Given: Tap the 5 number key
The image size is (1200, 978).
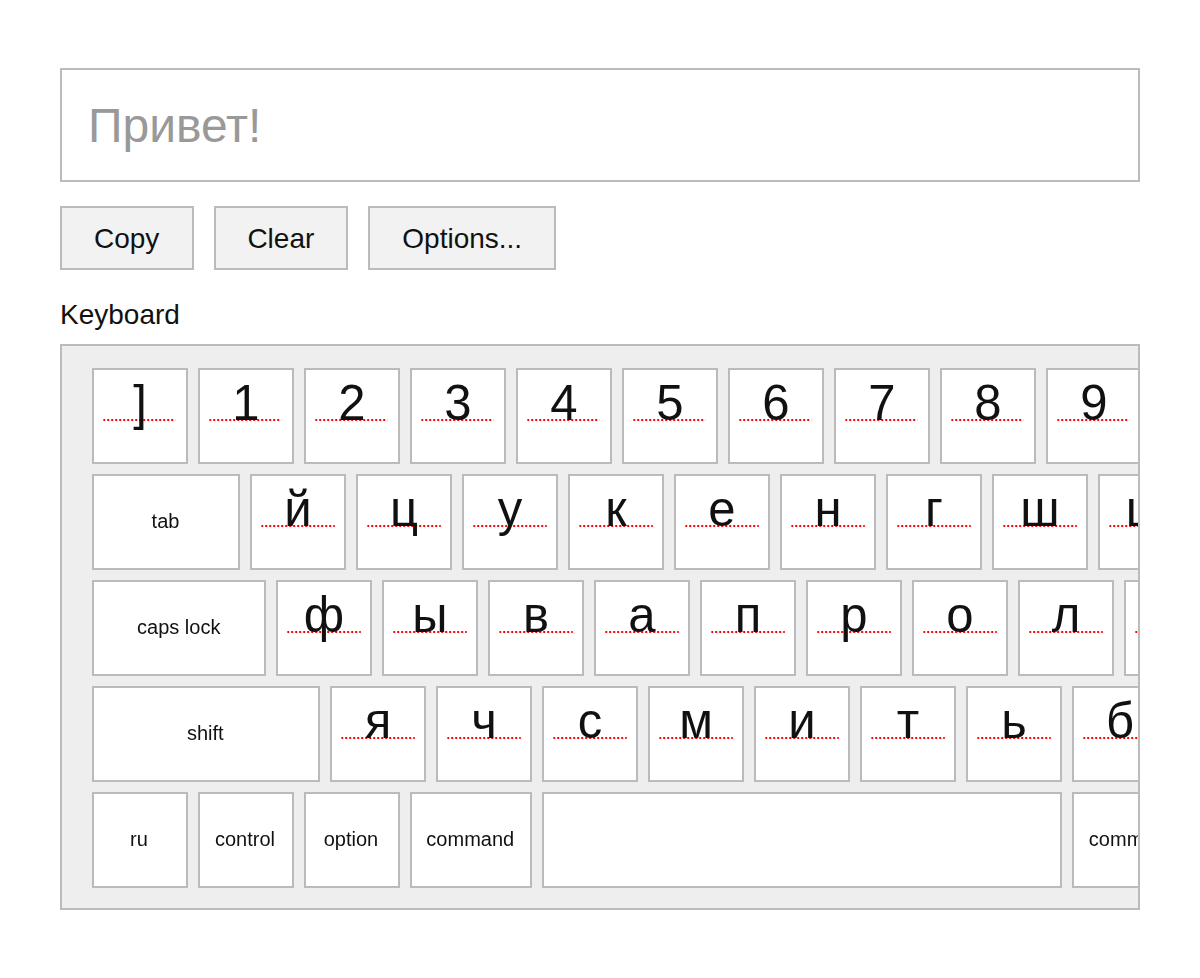Looking at the screenshot, I should point(670,416).
